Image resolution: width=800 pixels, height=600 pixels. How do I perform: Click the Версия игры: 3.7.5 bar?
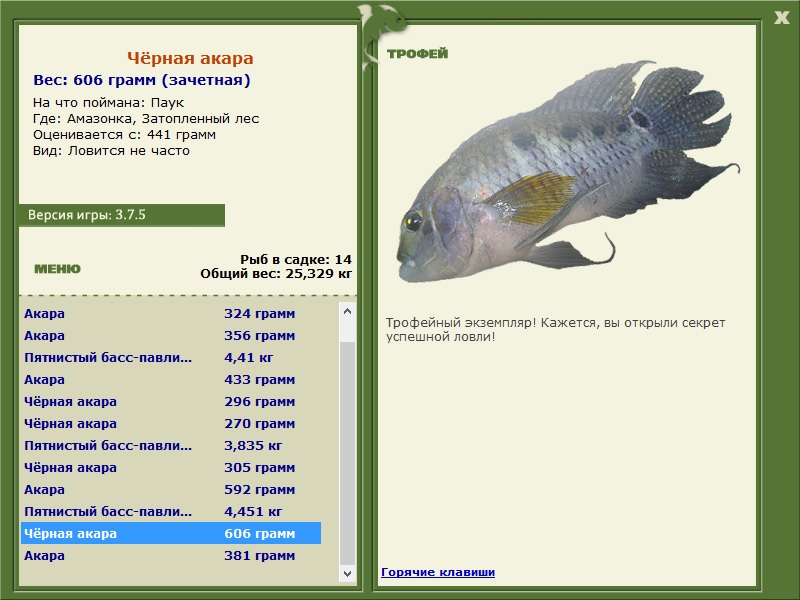coord(122,215)
